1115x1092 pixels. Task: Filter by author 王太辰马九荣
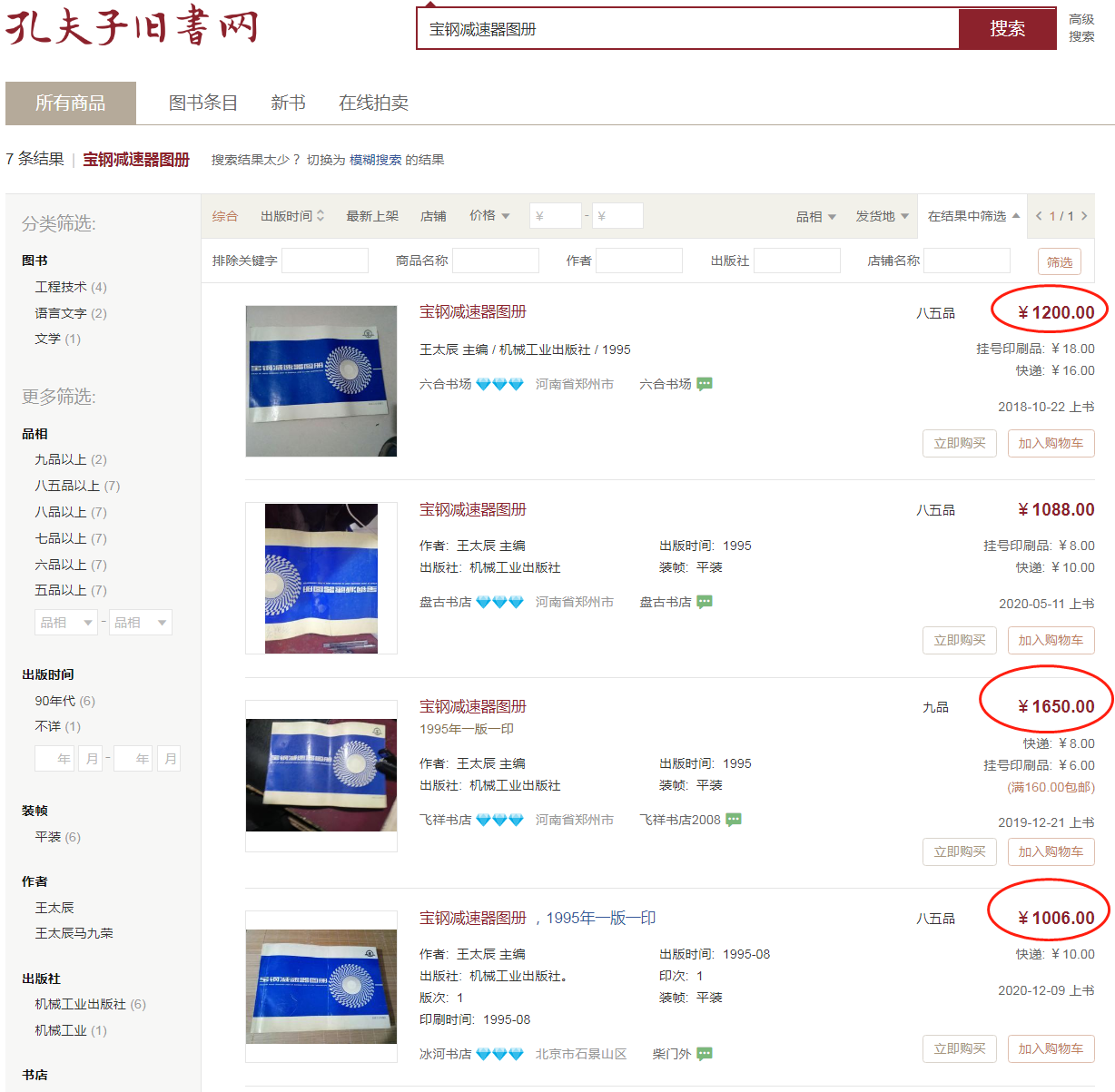[74, 933]
